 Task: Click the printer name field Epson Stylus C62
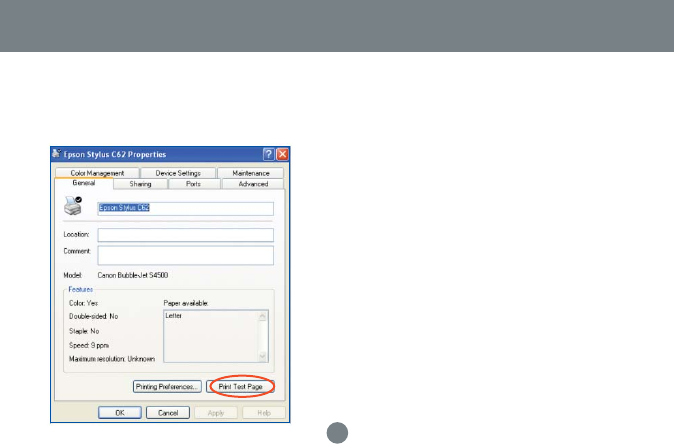coord(185,208)
